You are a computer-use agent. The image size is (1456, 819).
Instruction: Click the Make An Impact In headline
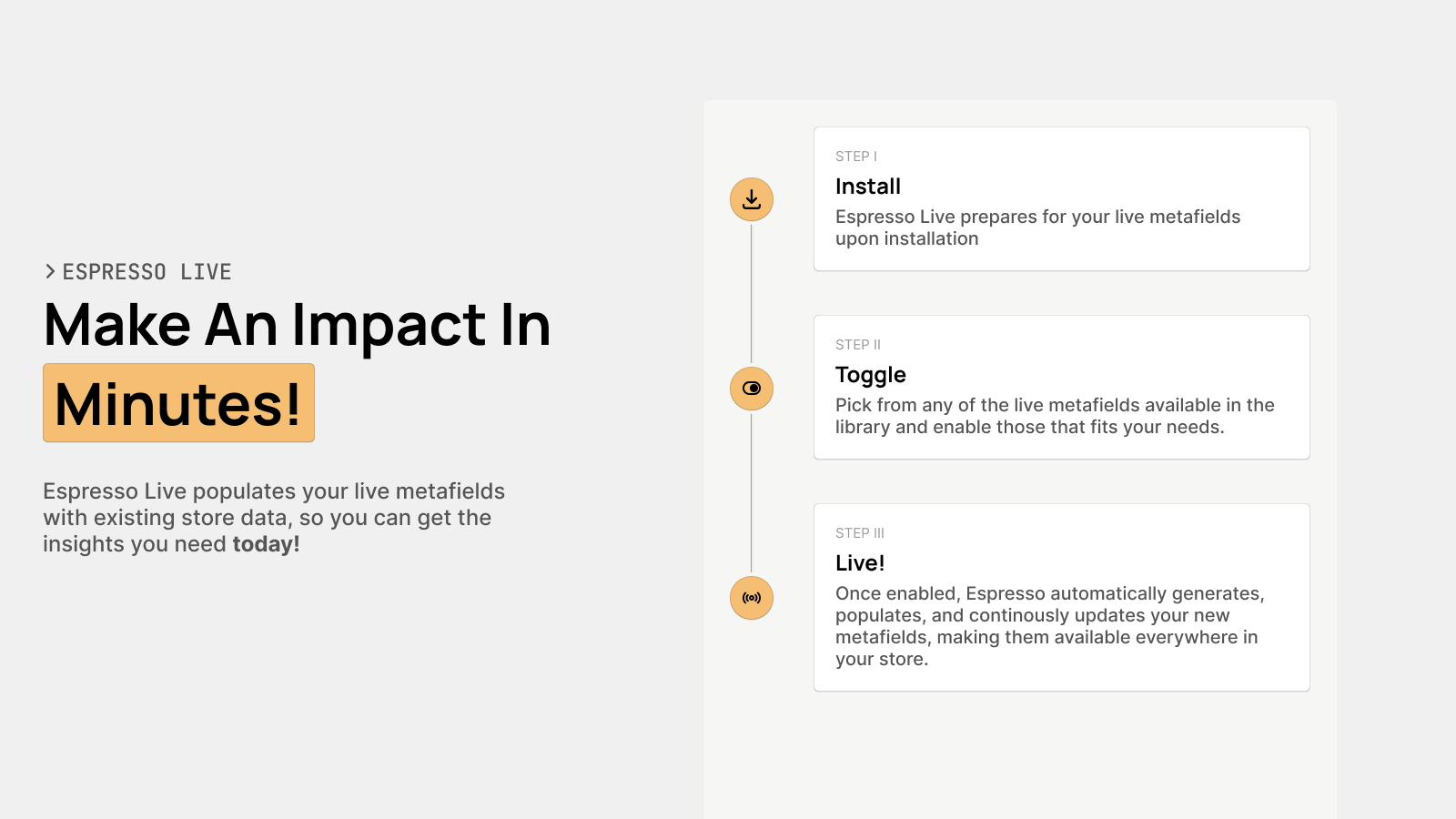[298, 325]
